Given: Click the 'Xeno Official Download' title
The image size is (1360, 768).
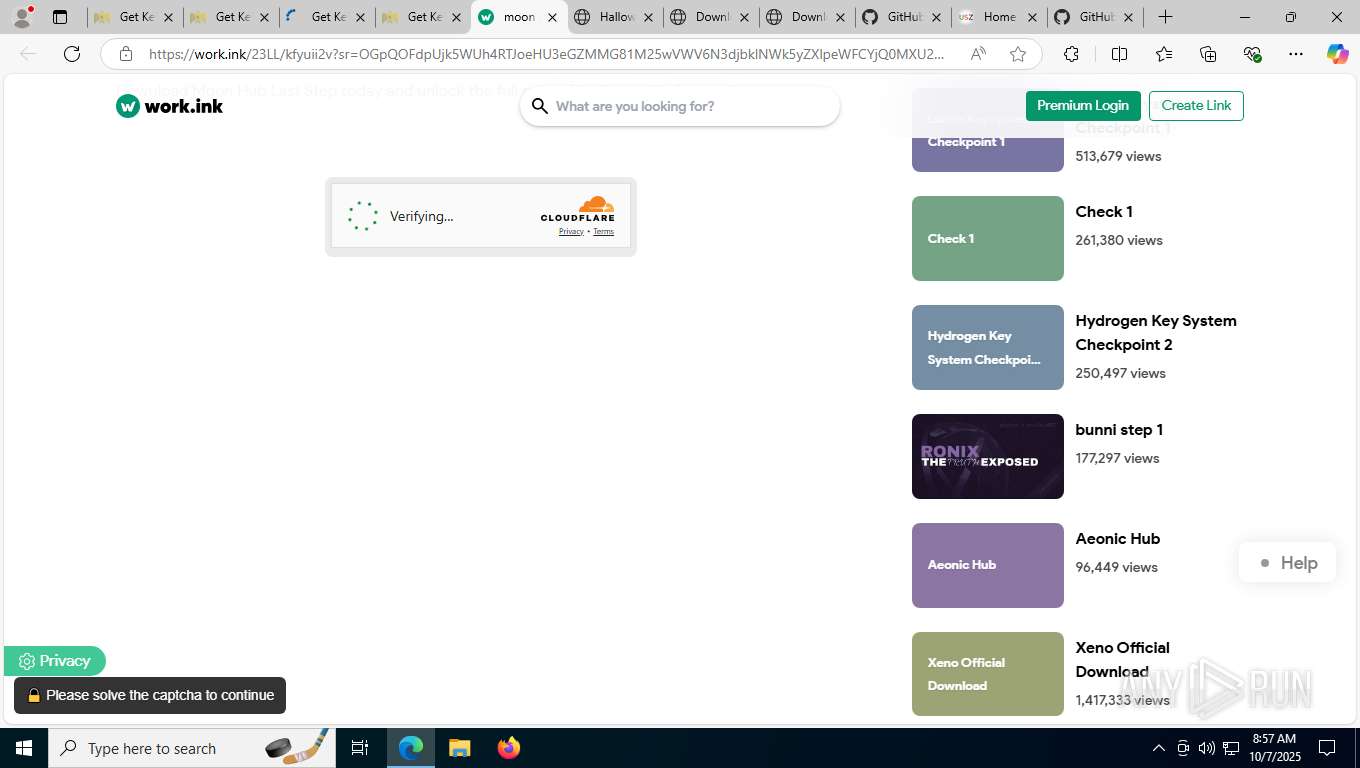Looking at the screenshot, I should 1122,660.
